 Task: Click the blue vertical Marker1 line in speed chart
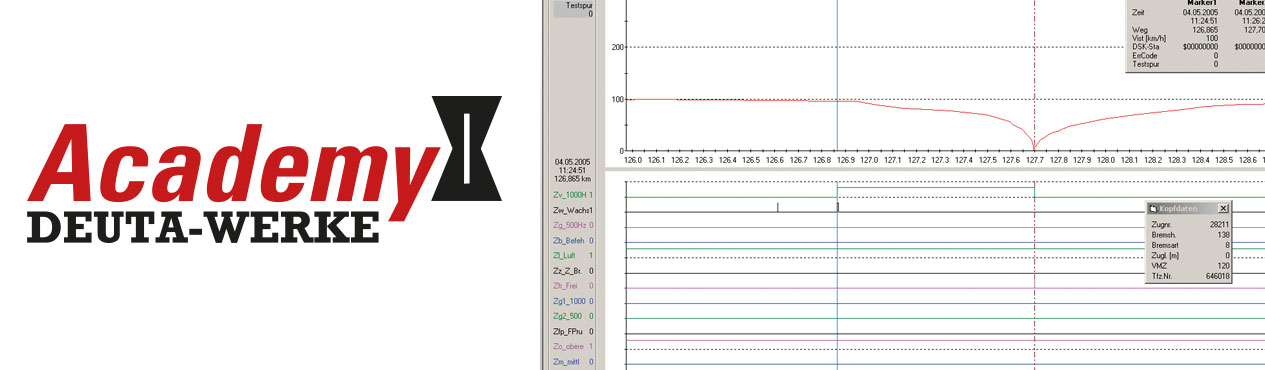[837, 75]
